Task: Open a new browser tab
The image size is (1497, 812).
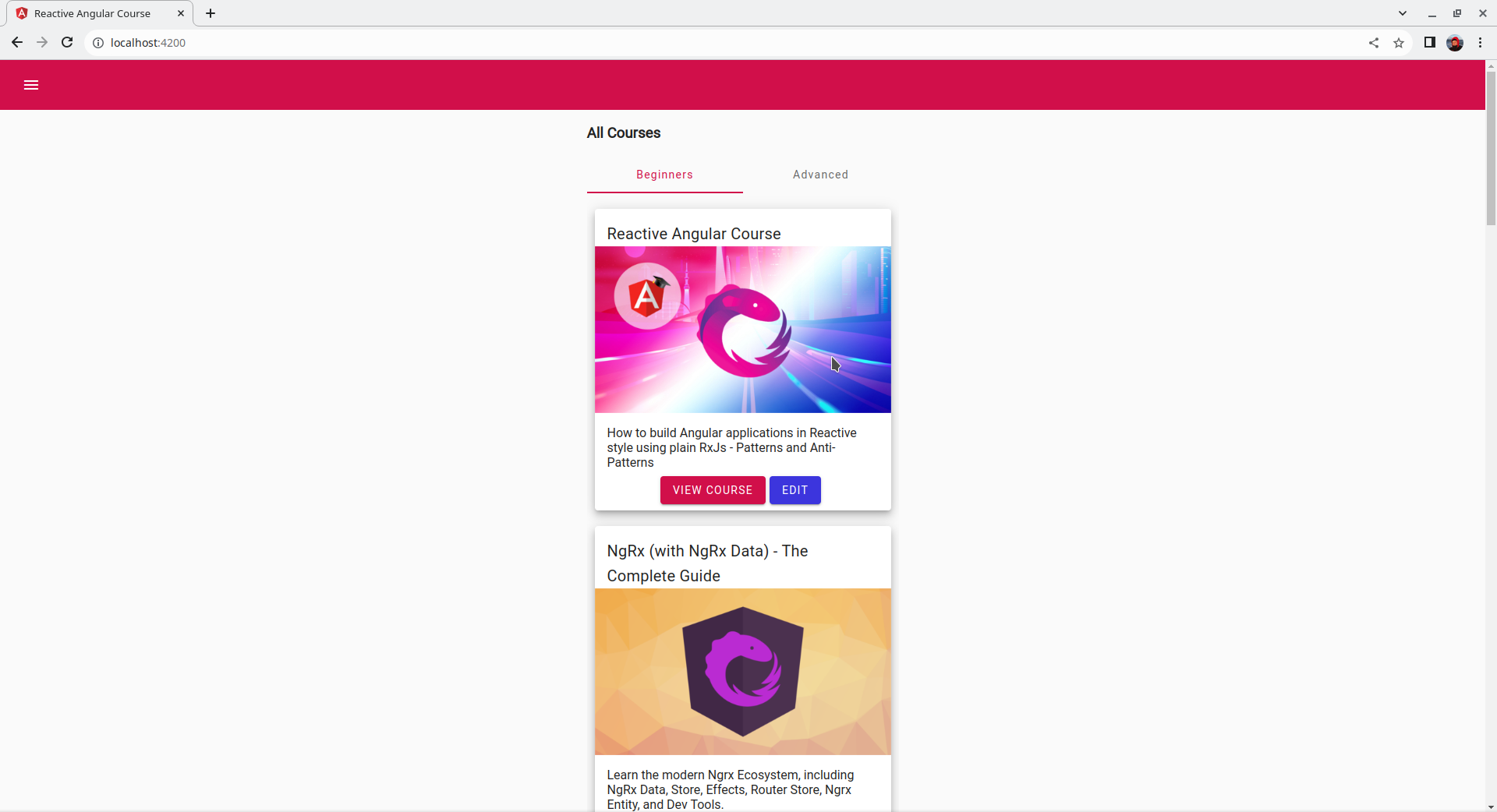Action: tap(211, 13)
